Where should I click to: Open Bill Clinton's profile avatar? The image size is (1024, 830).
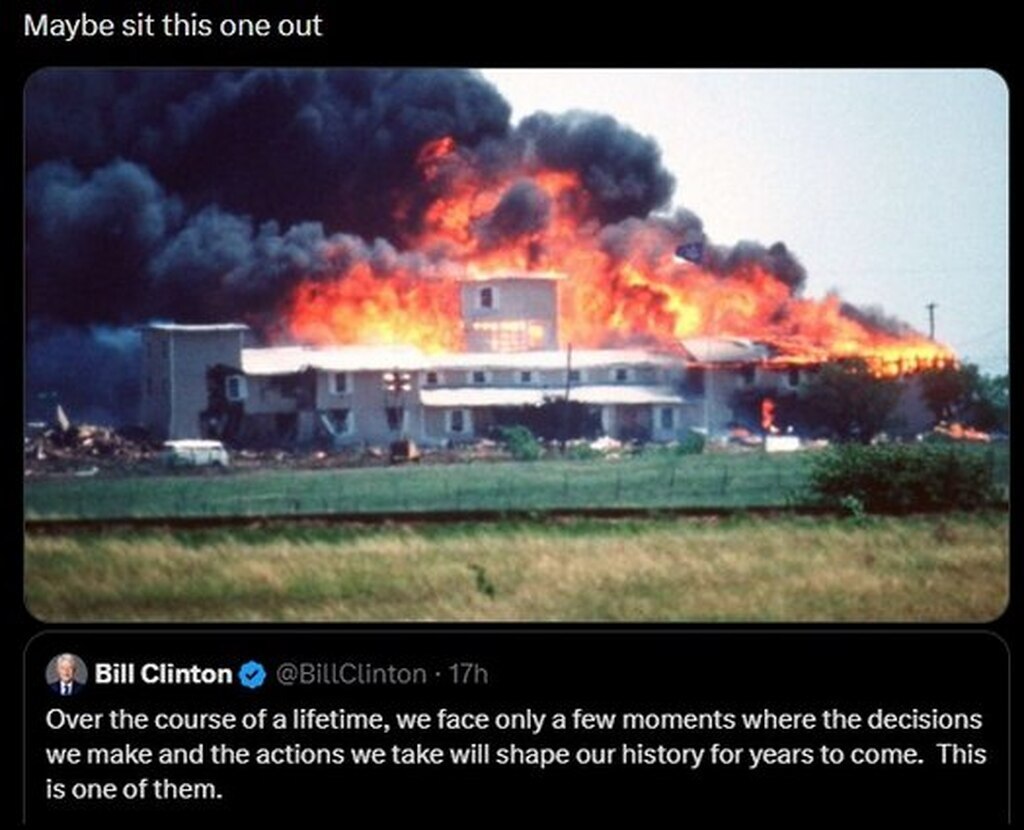pos(66,673)
